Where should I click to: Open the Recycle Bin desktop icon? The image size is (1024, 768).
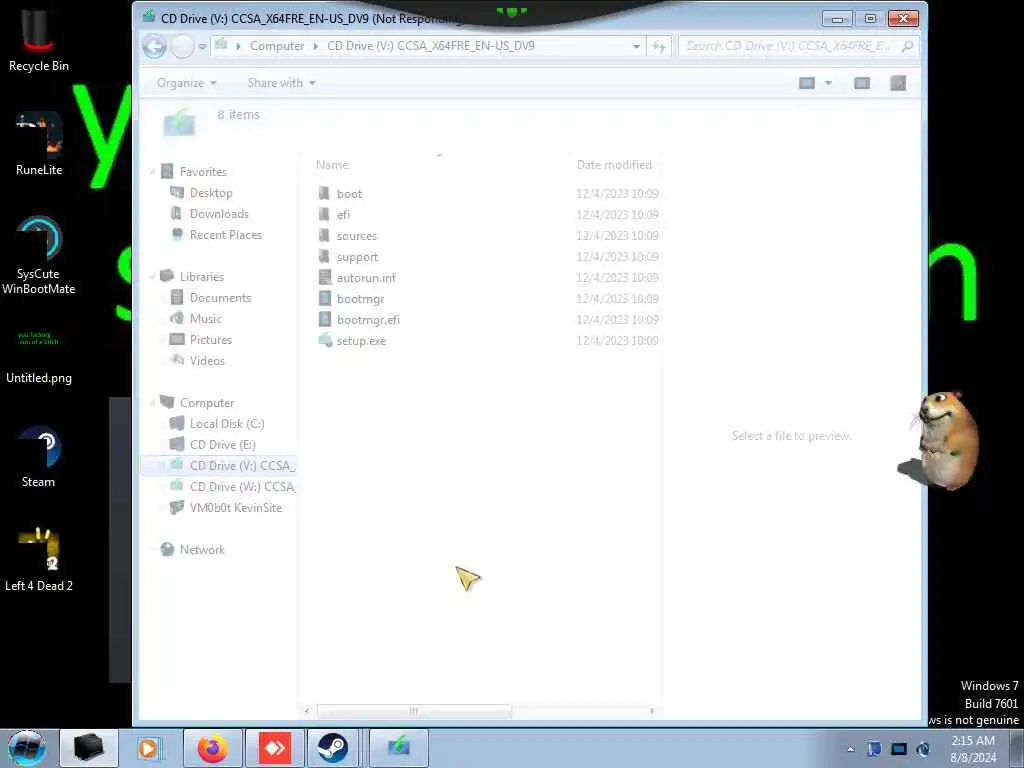(39, 39)
